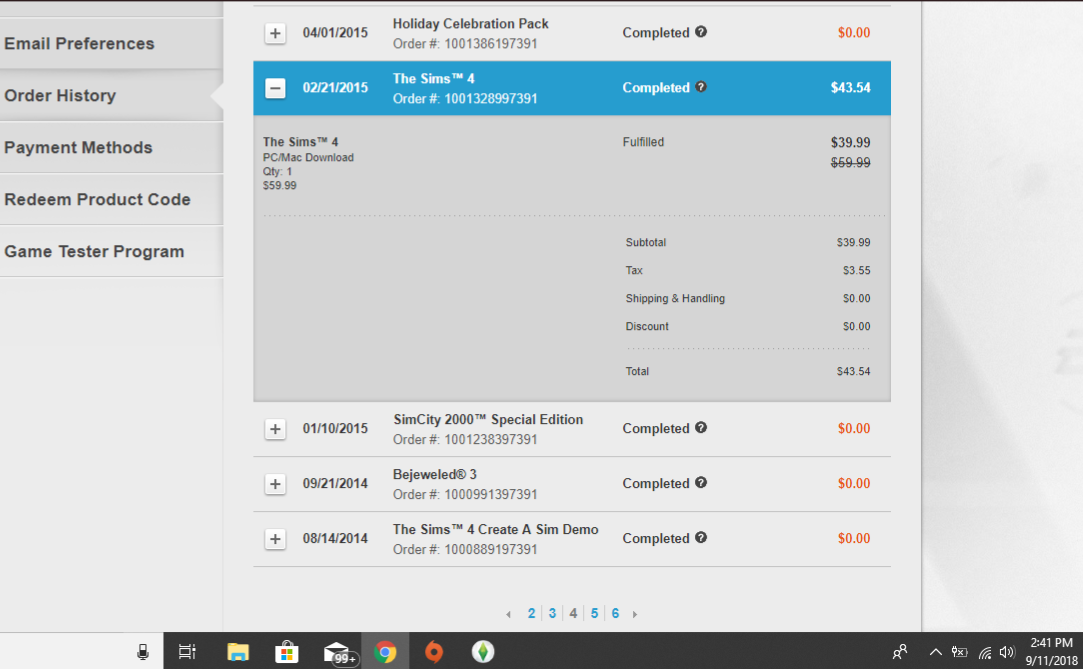Open Google Chrome from the taskbar

click(x=385, y=652)
